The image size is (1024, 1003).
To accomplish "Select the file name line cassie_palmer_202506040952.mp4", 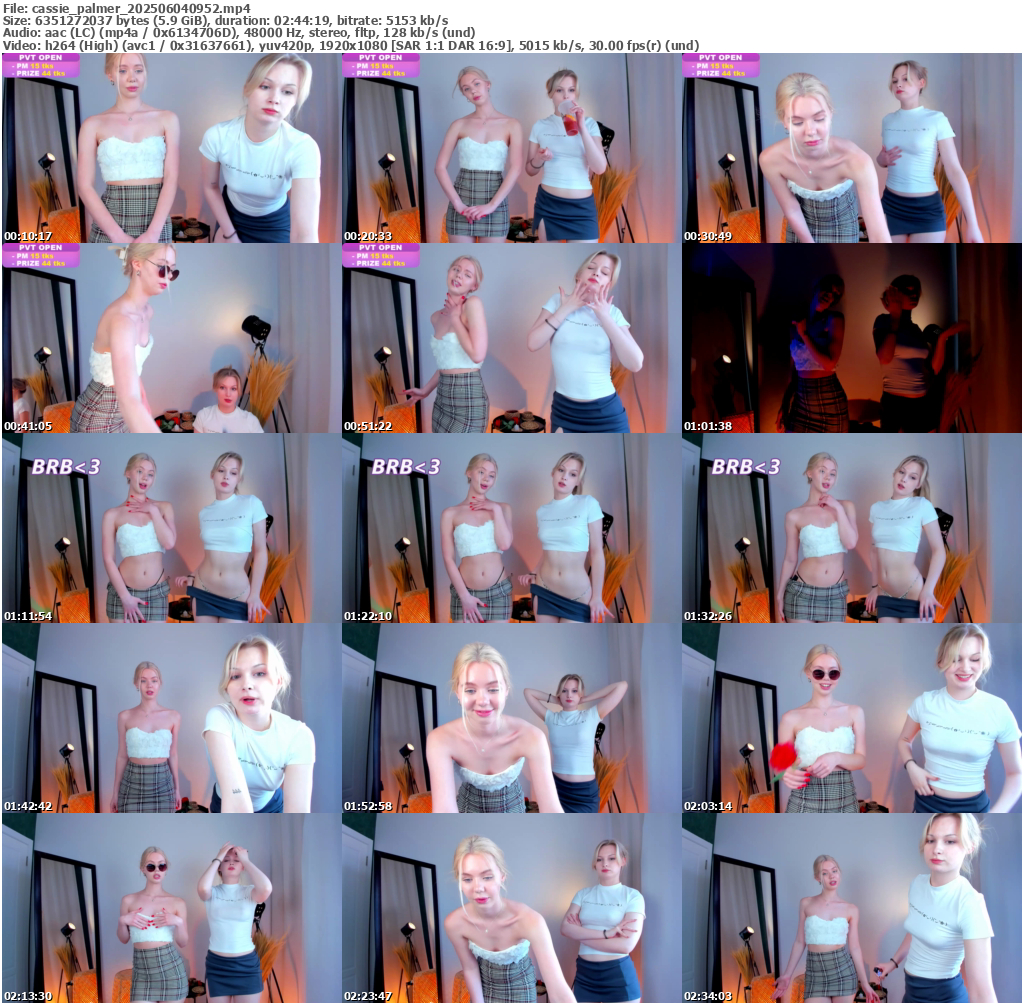I will pyautogui.click(x=127, y=8).
